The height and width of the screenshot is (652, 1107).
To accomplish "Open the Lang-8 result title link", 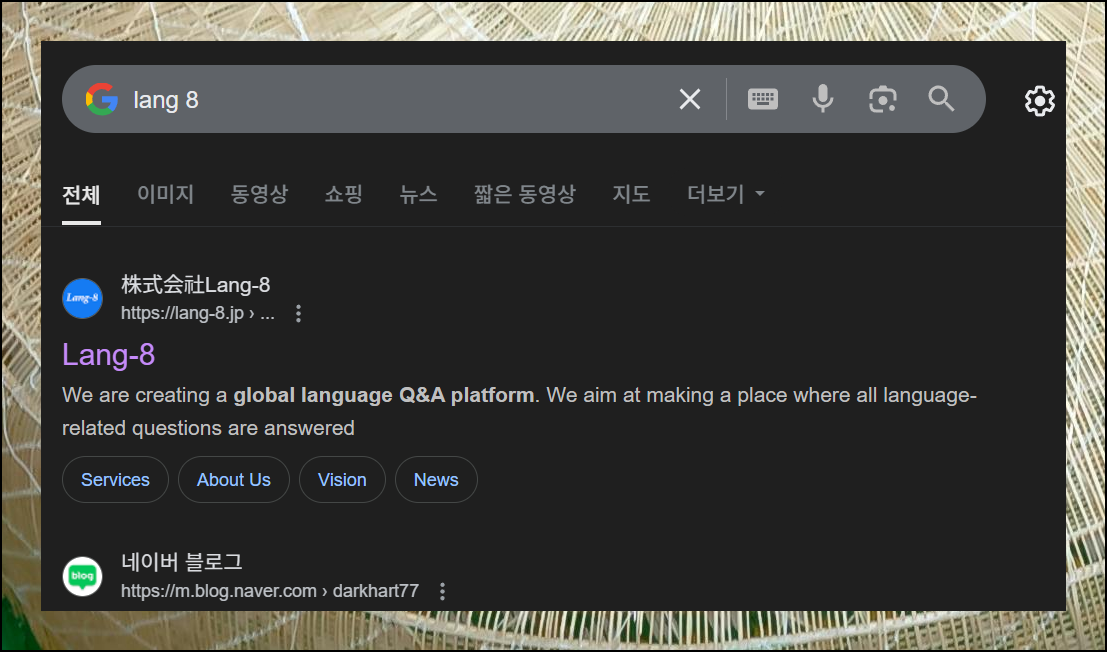I will 109,354.
